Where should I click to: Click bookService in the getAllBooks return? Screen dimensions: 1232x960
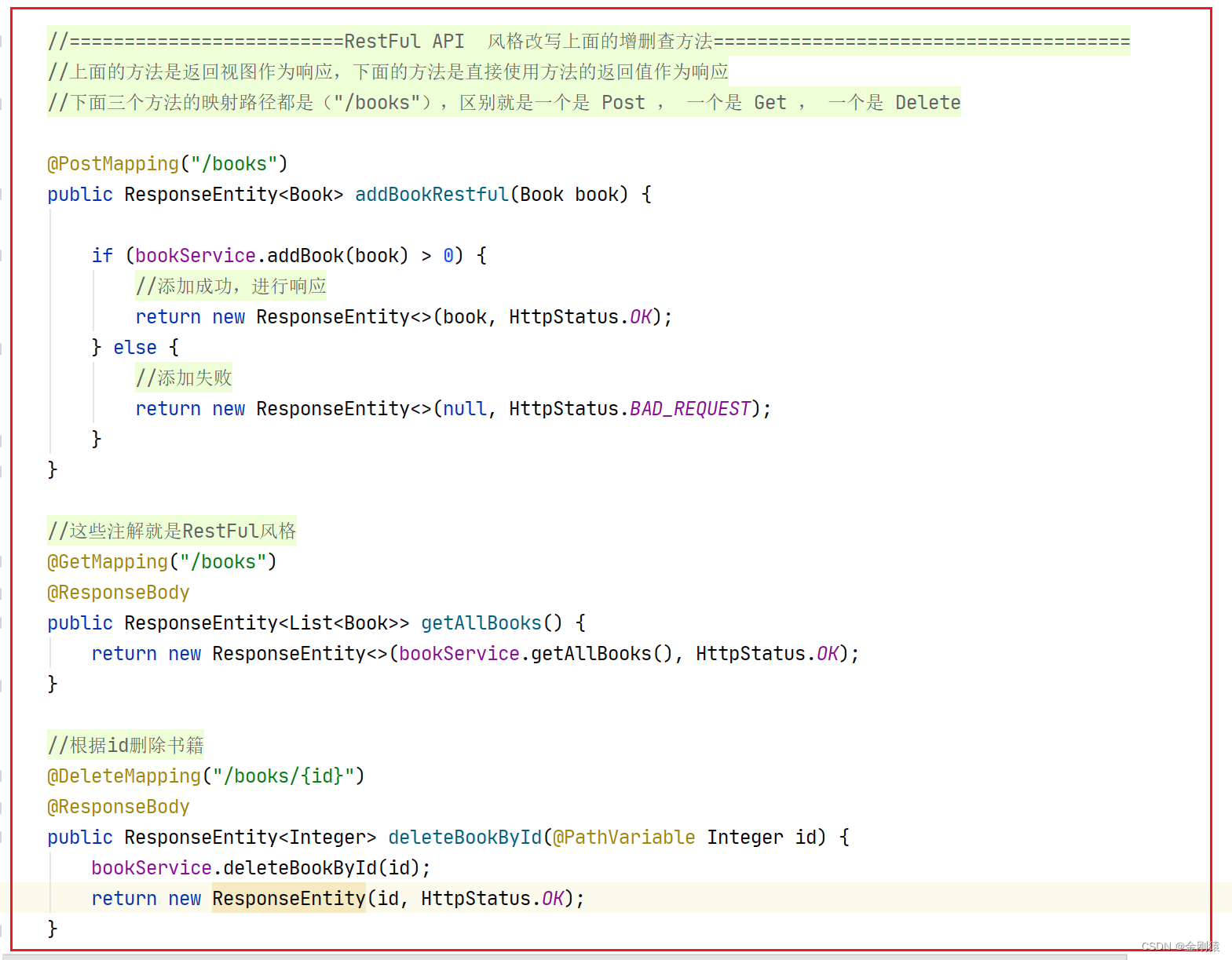[459, 654]
